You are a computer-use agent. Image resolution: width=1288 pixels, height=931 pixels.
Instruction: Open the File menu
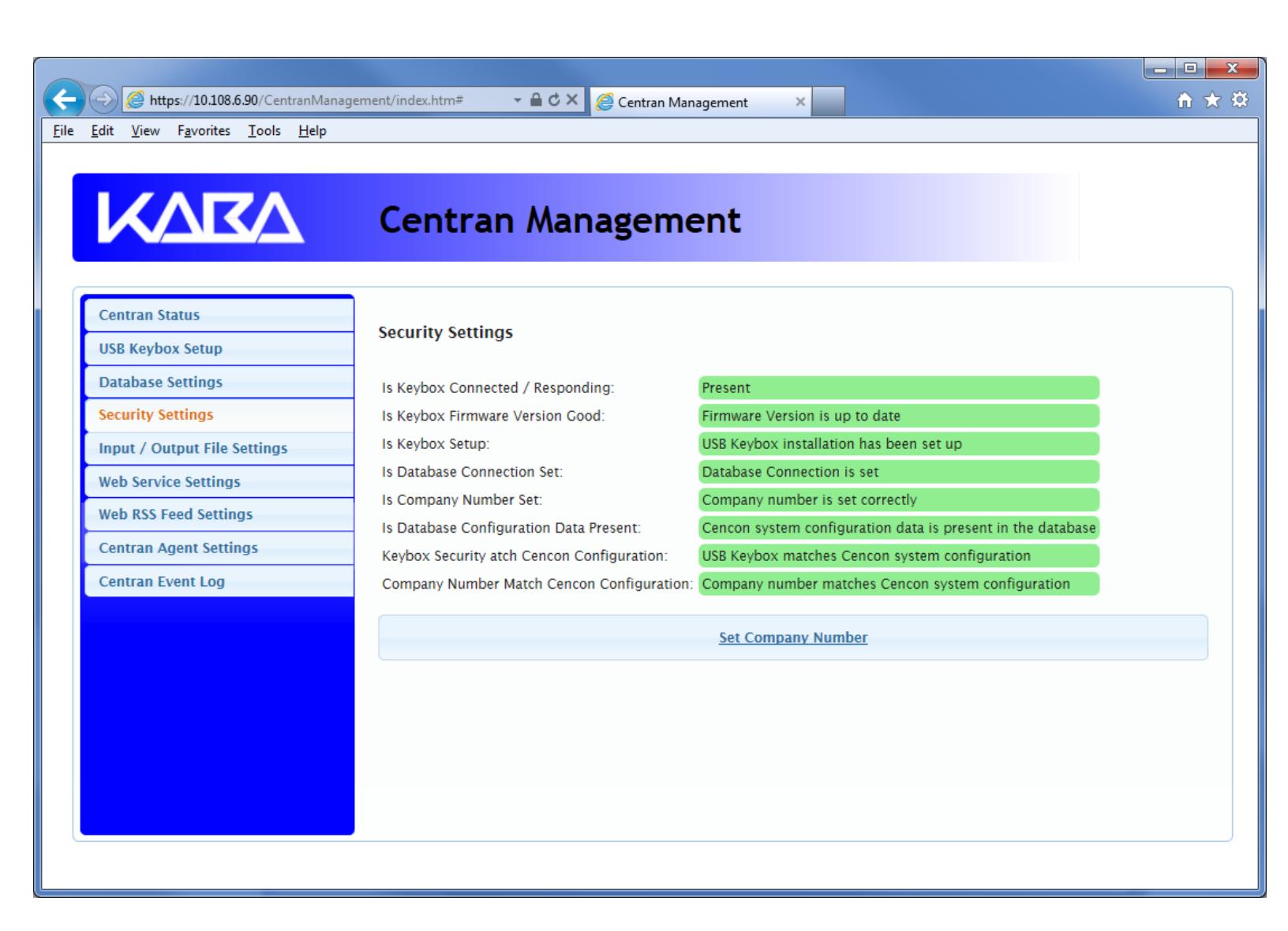[63, 131]
